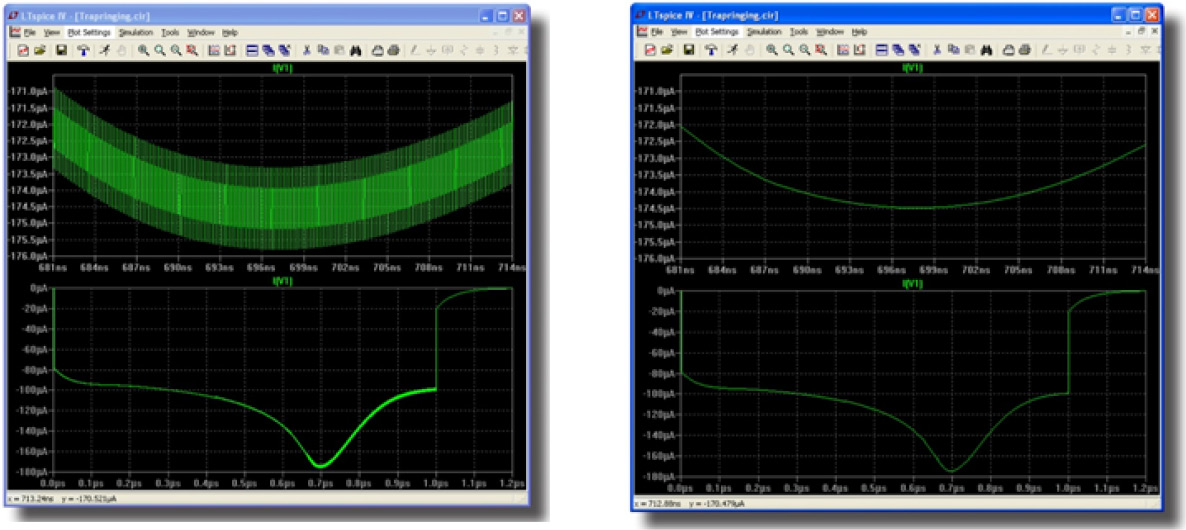This screenshot has width=1186, height=530.
Task: Open the Tools menu in left window
Action: pos(170,32)
